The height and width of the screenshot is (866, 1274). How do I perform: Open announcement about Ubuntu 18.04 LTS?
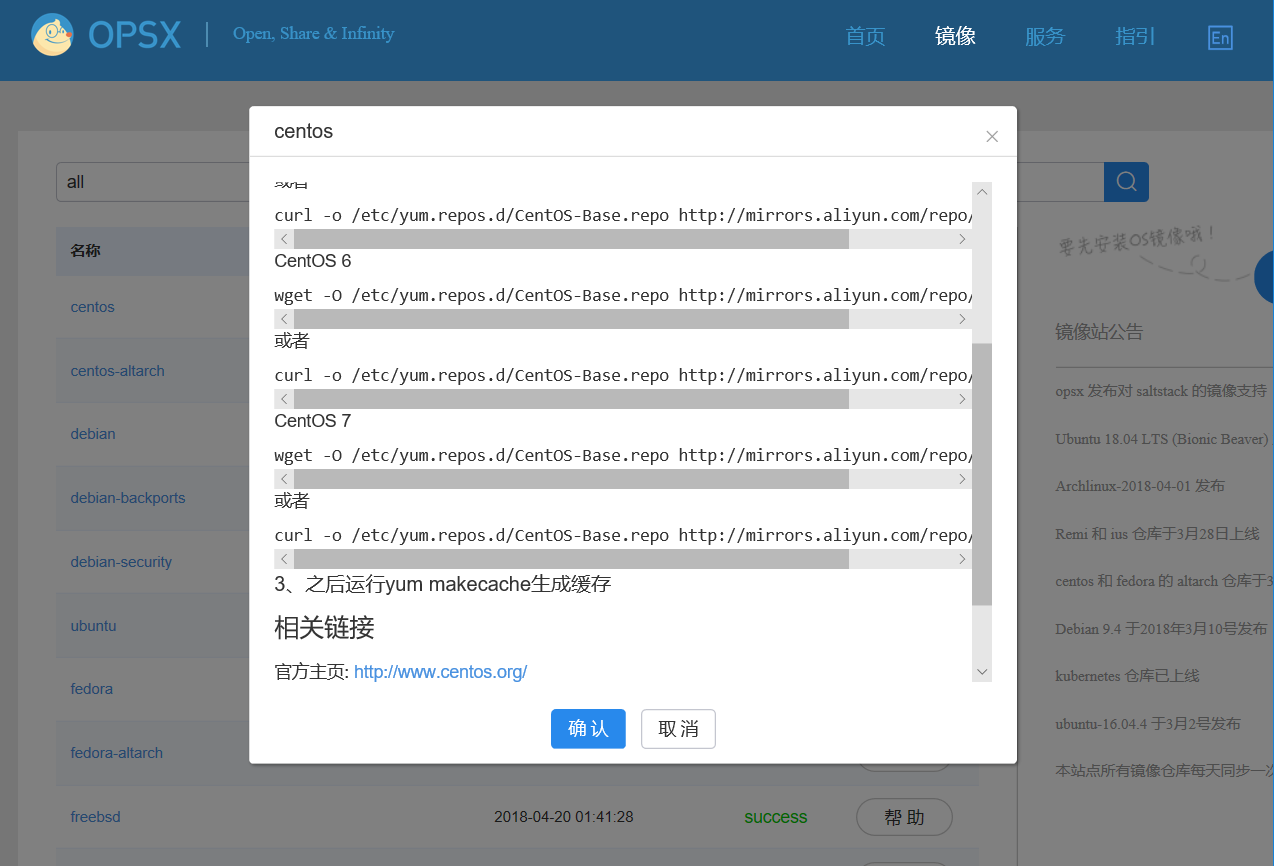(1164, 439)
